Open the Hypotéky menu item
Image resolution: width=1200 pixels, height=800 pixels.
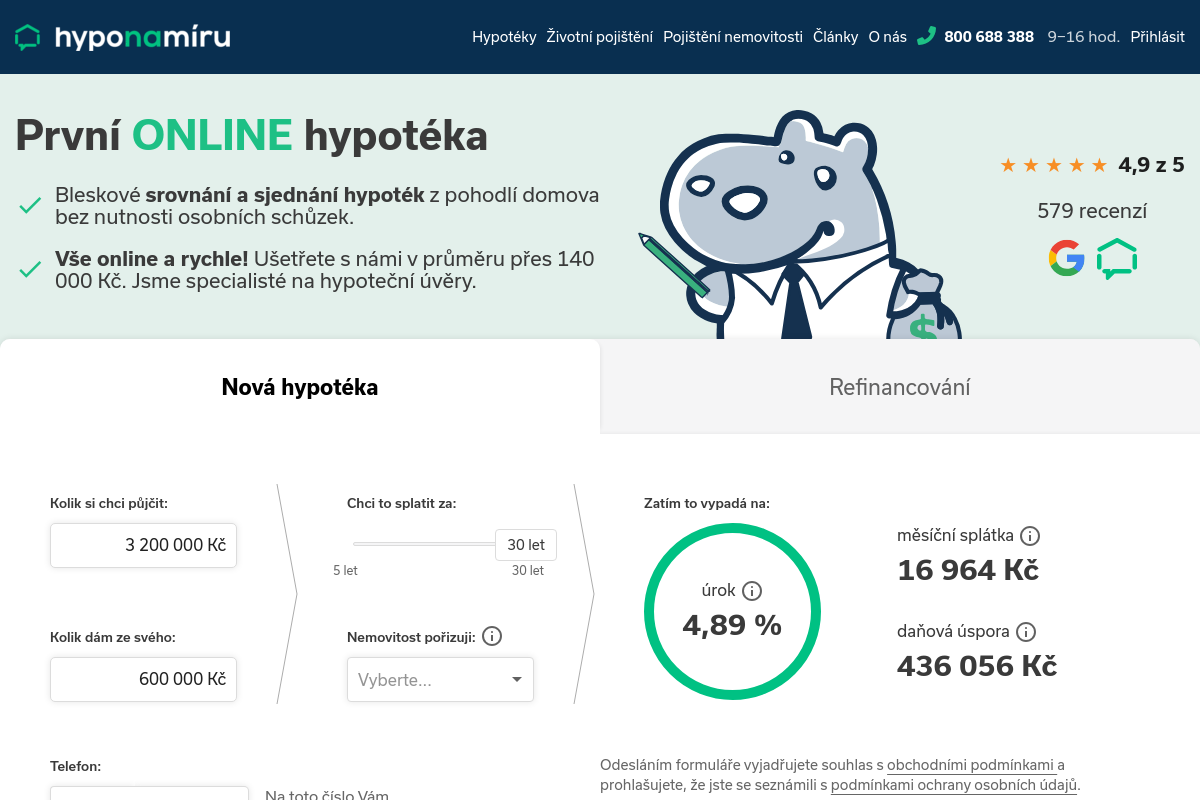point(504,37)
